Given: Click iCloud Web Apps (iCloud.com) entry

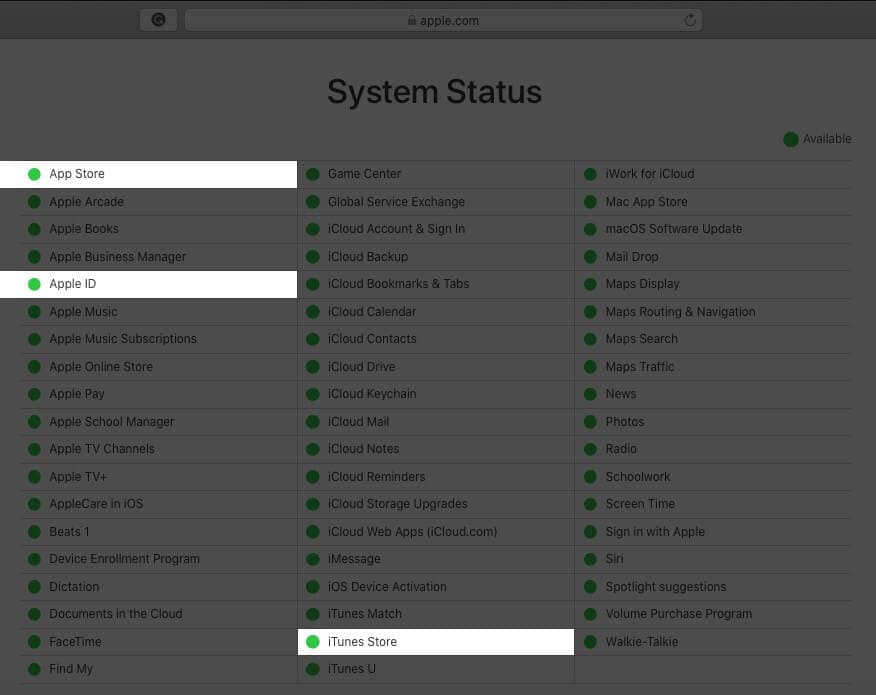Looking at the screenshot, I should click(412, 532).
